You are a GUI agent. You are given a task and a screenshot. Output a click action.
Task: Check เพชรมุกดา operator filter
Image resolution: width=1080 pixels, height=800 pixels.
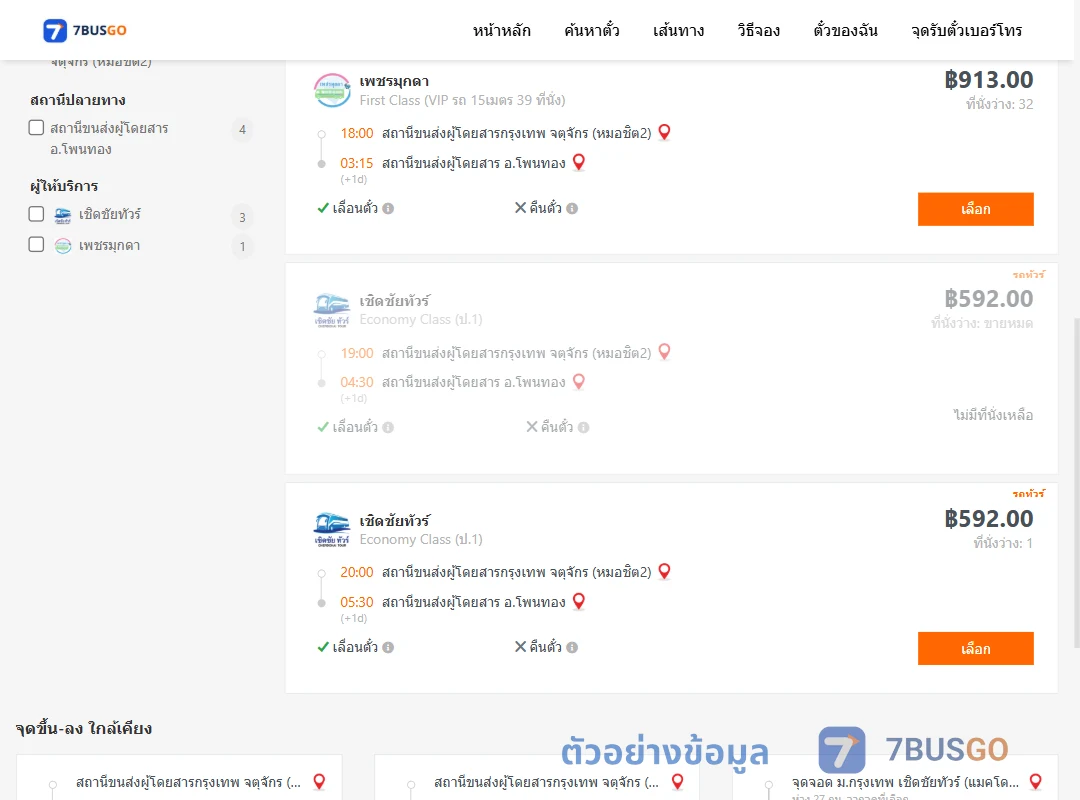tap(37, 245)
